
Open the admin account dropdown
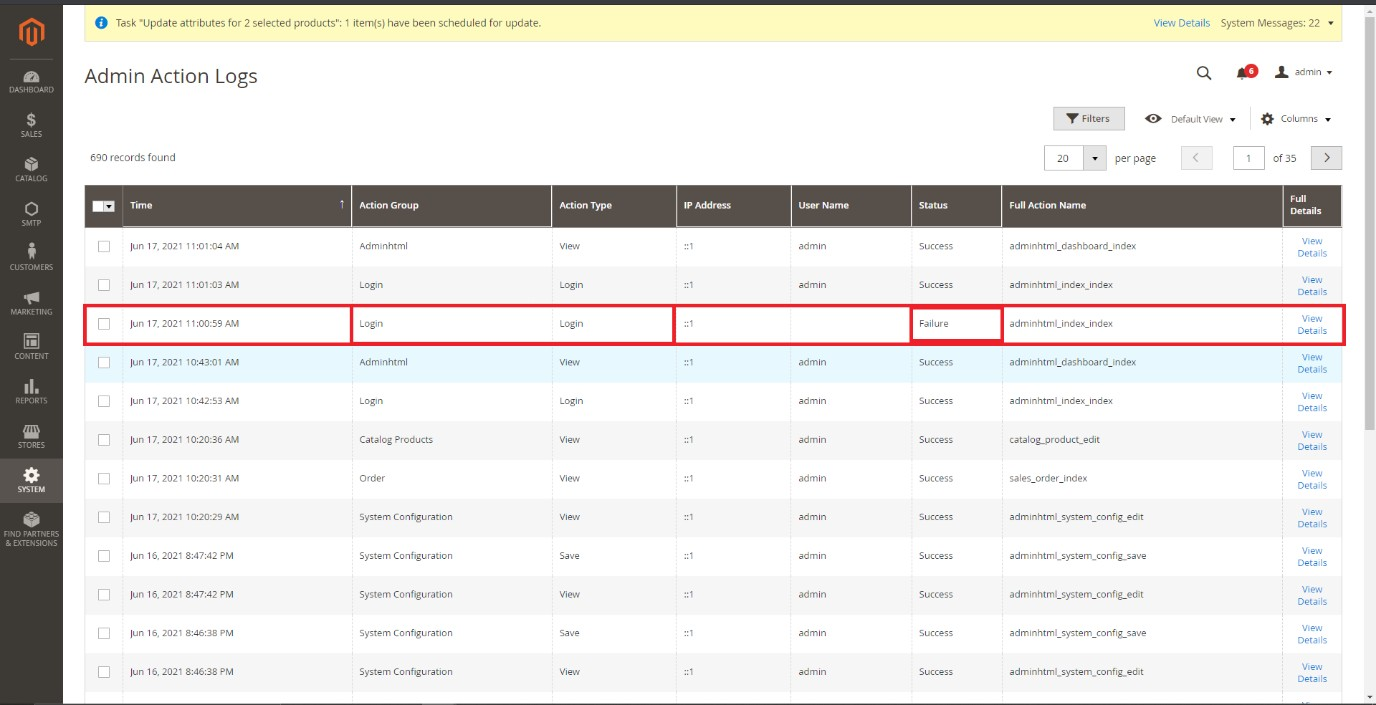[x=1304, y=72]
